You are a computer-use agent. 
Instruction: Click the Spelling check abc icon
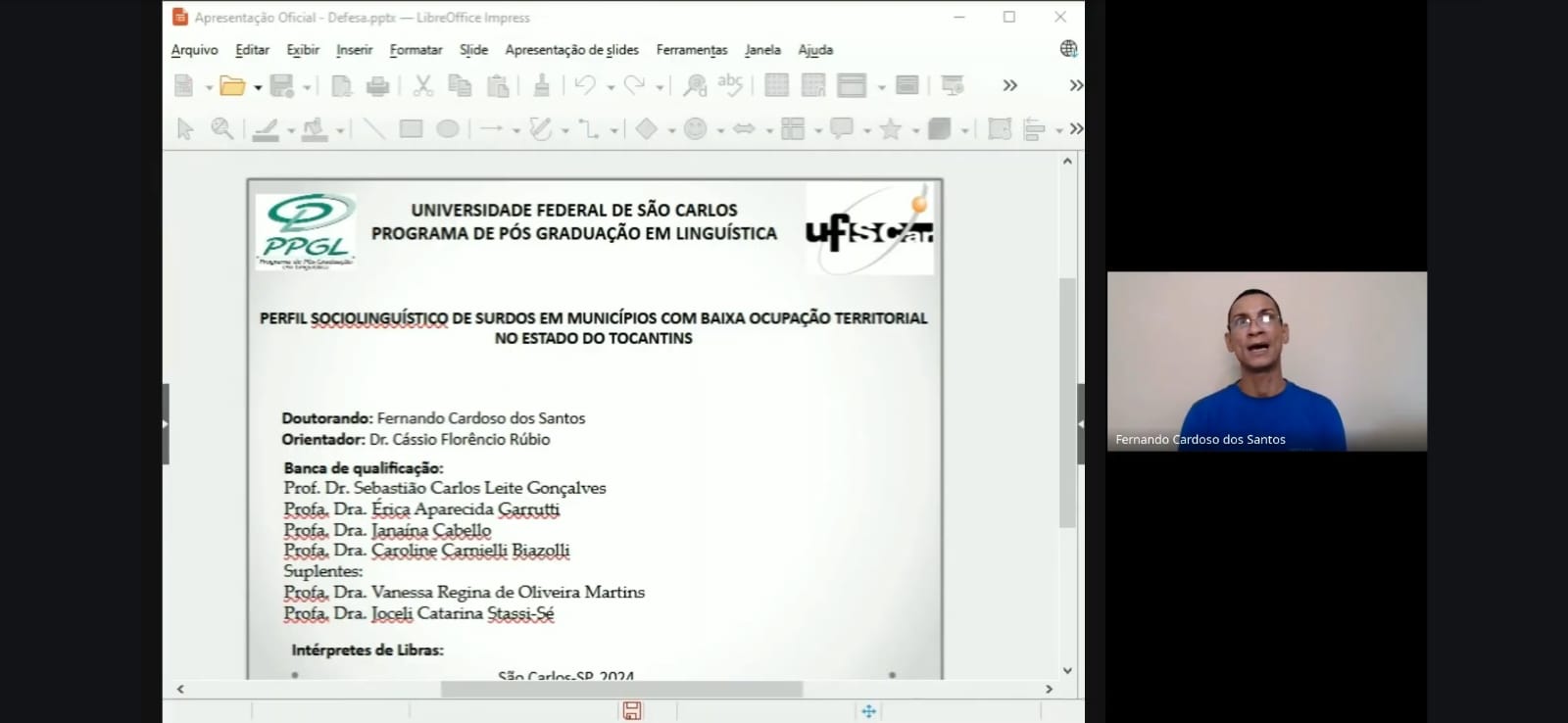pyautogui.click(x=730, y=85)
